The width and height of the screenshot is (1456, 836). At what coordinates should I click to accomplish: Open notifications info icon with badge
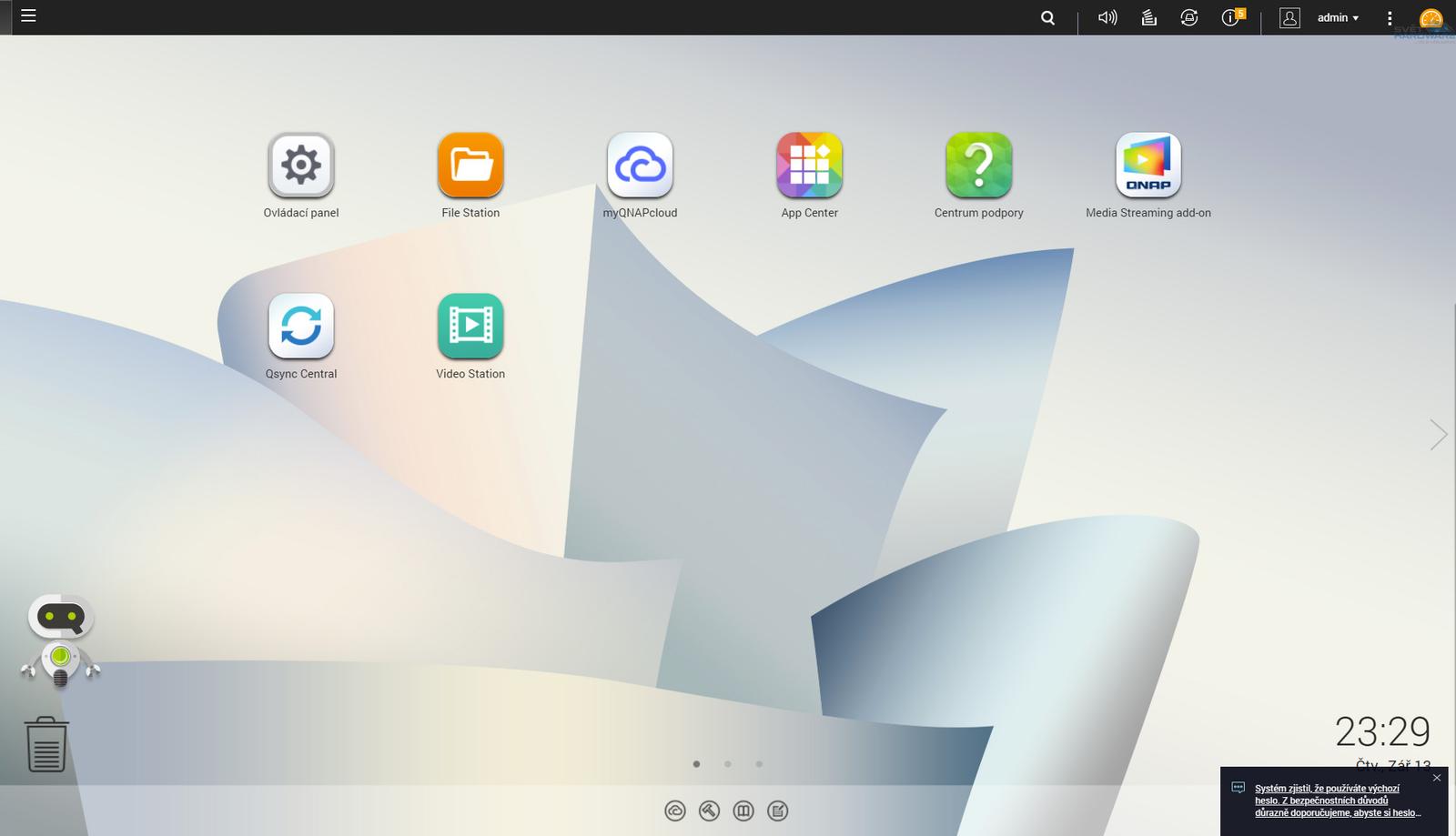coord(1230,17)
